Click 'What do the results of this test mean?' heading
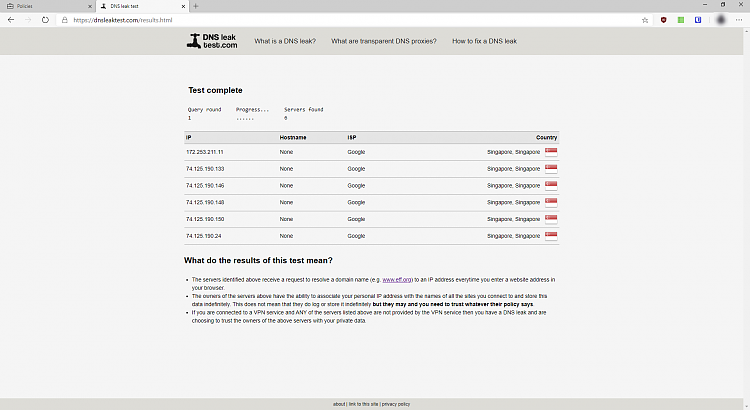The height and width of the screenshot is (410, 750). click(258, 260)
